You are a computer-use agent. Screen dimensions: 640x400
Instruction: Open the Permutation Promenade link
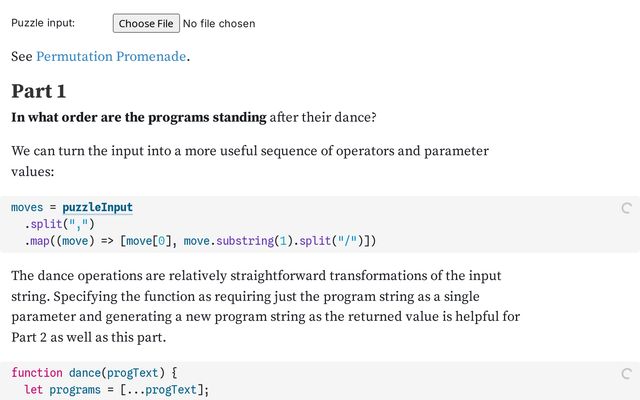111,57
